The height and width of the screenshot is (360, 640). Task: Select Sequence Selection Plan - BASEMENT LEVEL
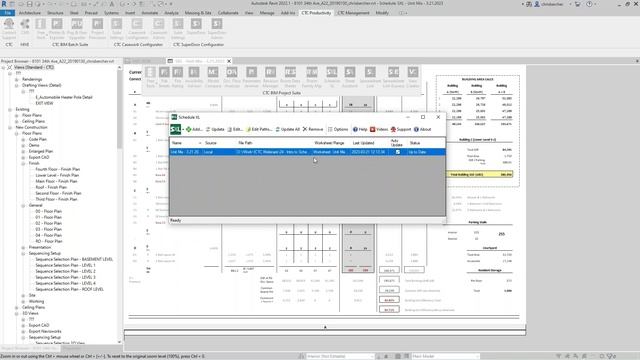tap(74, 259)
